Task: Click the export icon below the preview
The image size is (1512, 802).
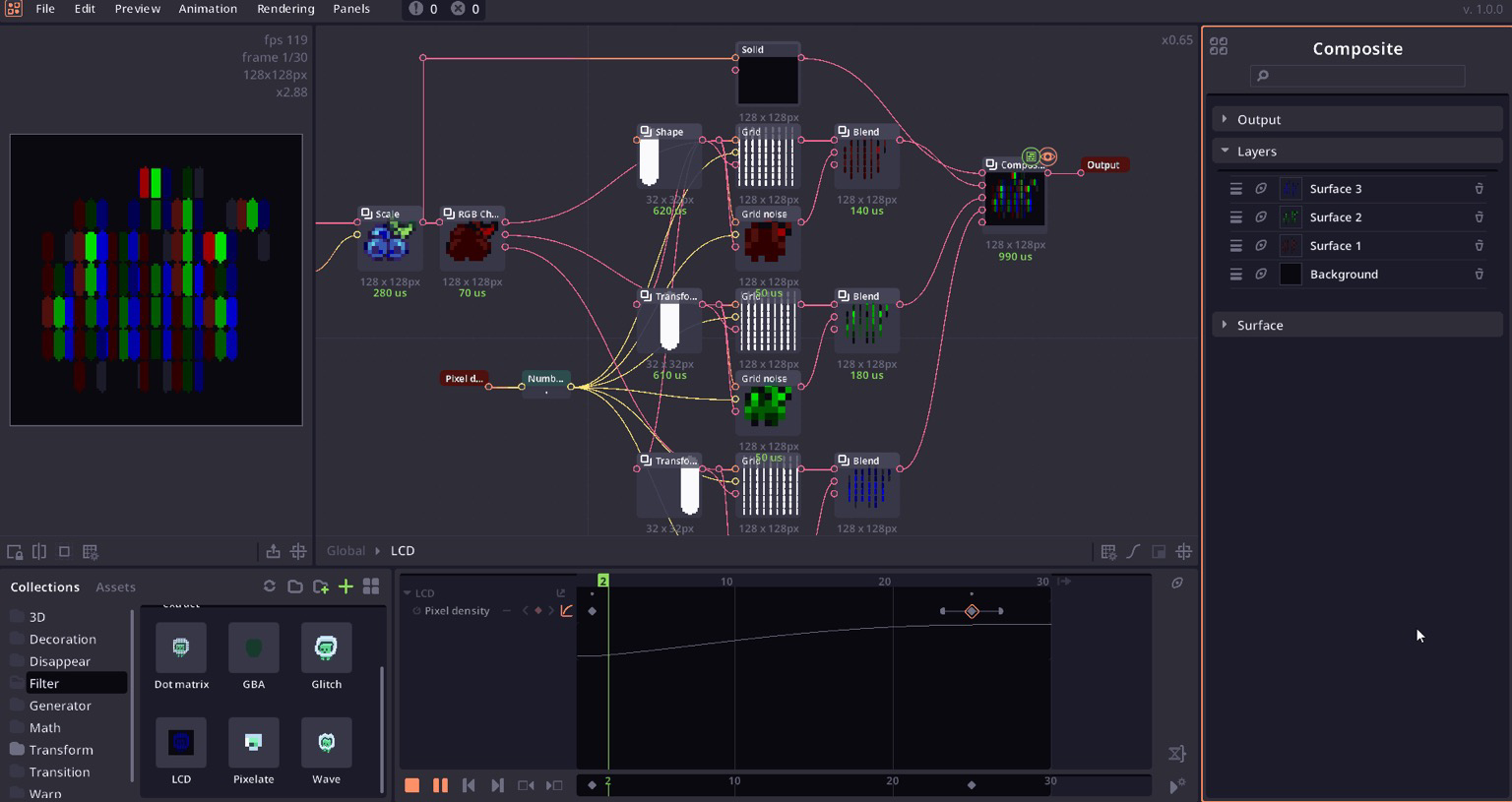Action: point(273,552)
